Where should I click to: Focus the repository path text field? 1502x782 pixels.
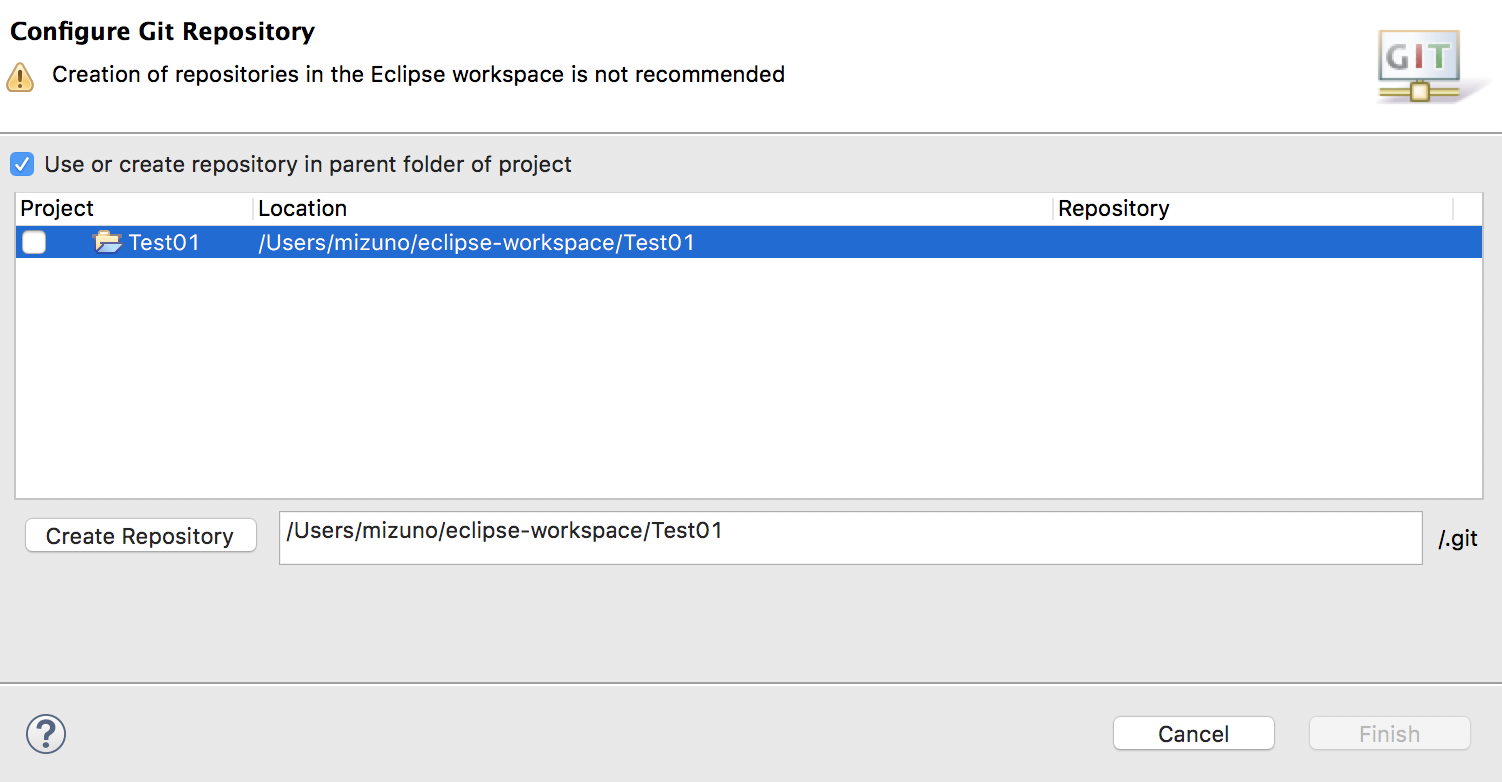(x=850, y=538)
